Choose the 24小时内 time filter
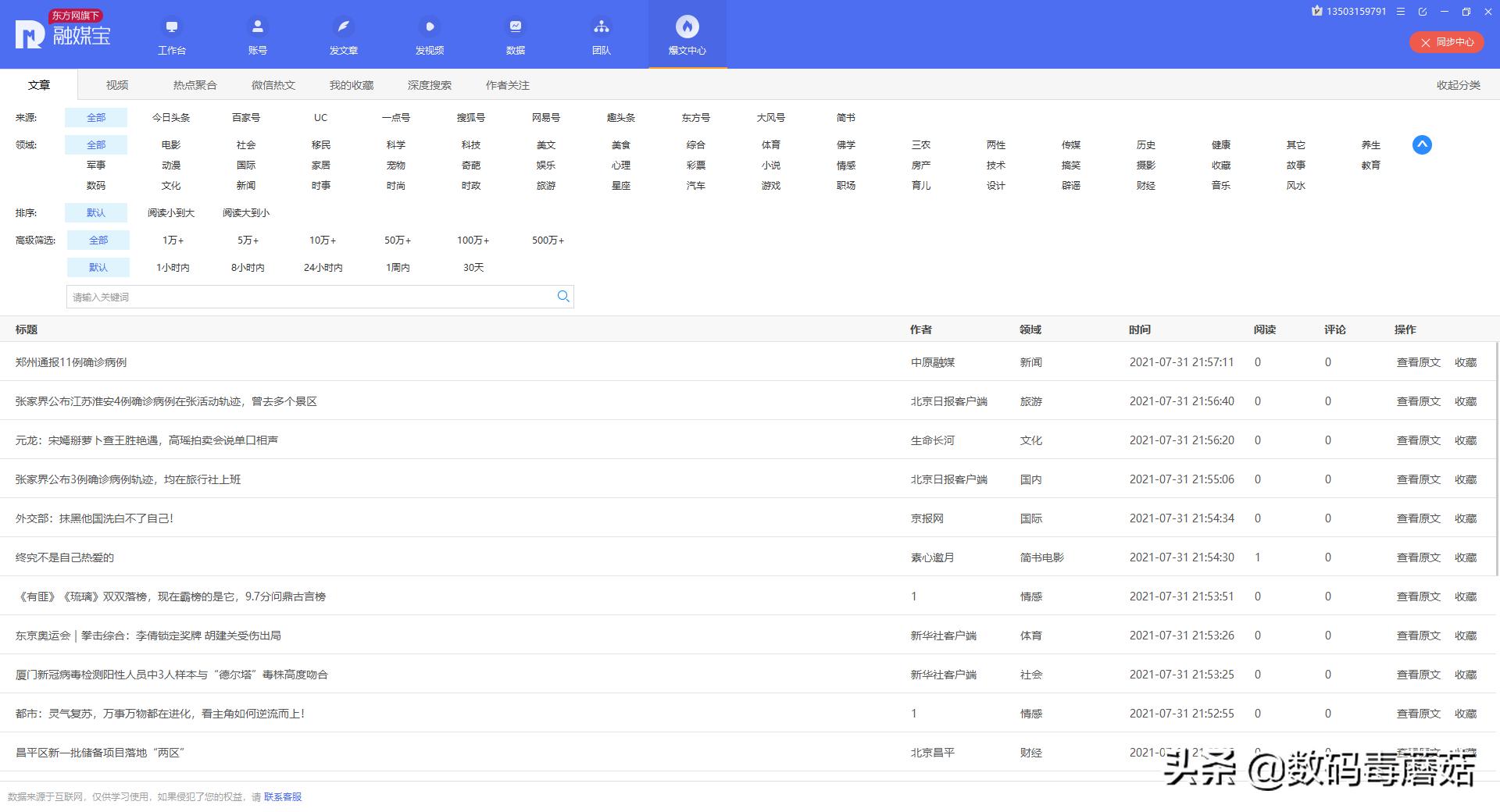This screenshot has height=812, width=1500. [323, 268]
